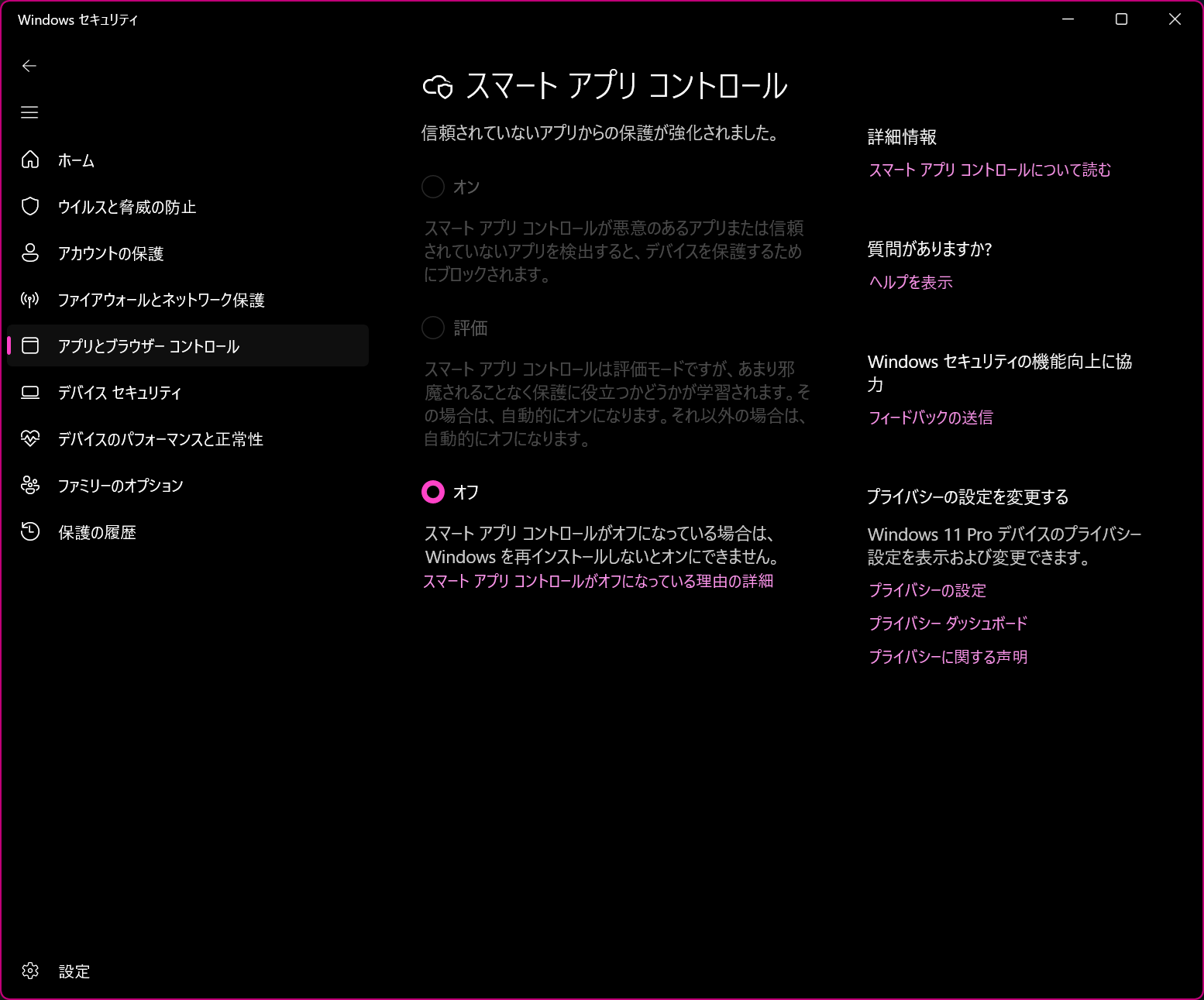Open the スマート アプリ コントロールについて読む link

989,170
